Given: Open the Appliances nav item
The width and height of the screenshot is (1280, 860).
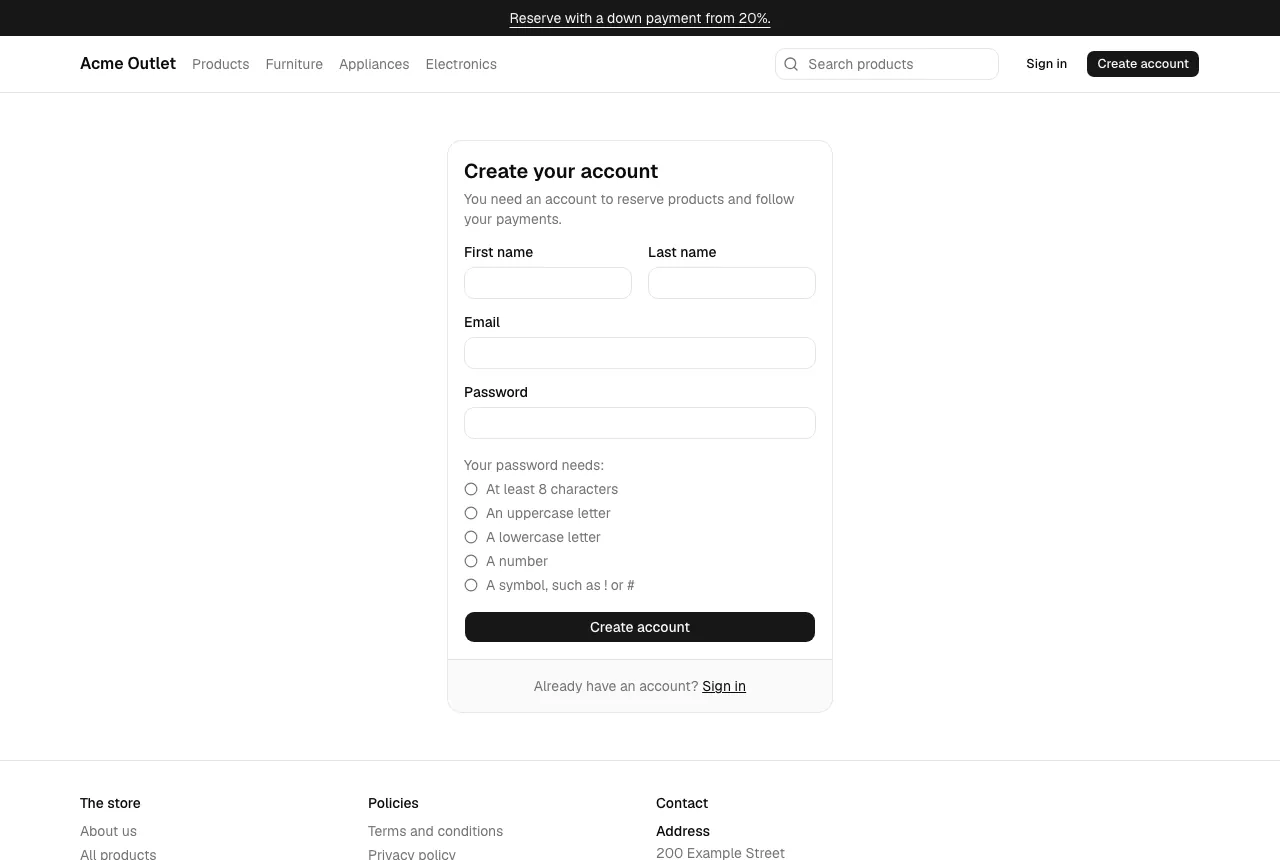Looking at the screenshot, I should tap(374, 64).
